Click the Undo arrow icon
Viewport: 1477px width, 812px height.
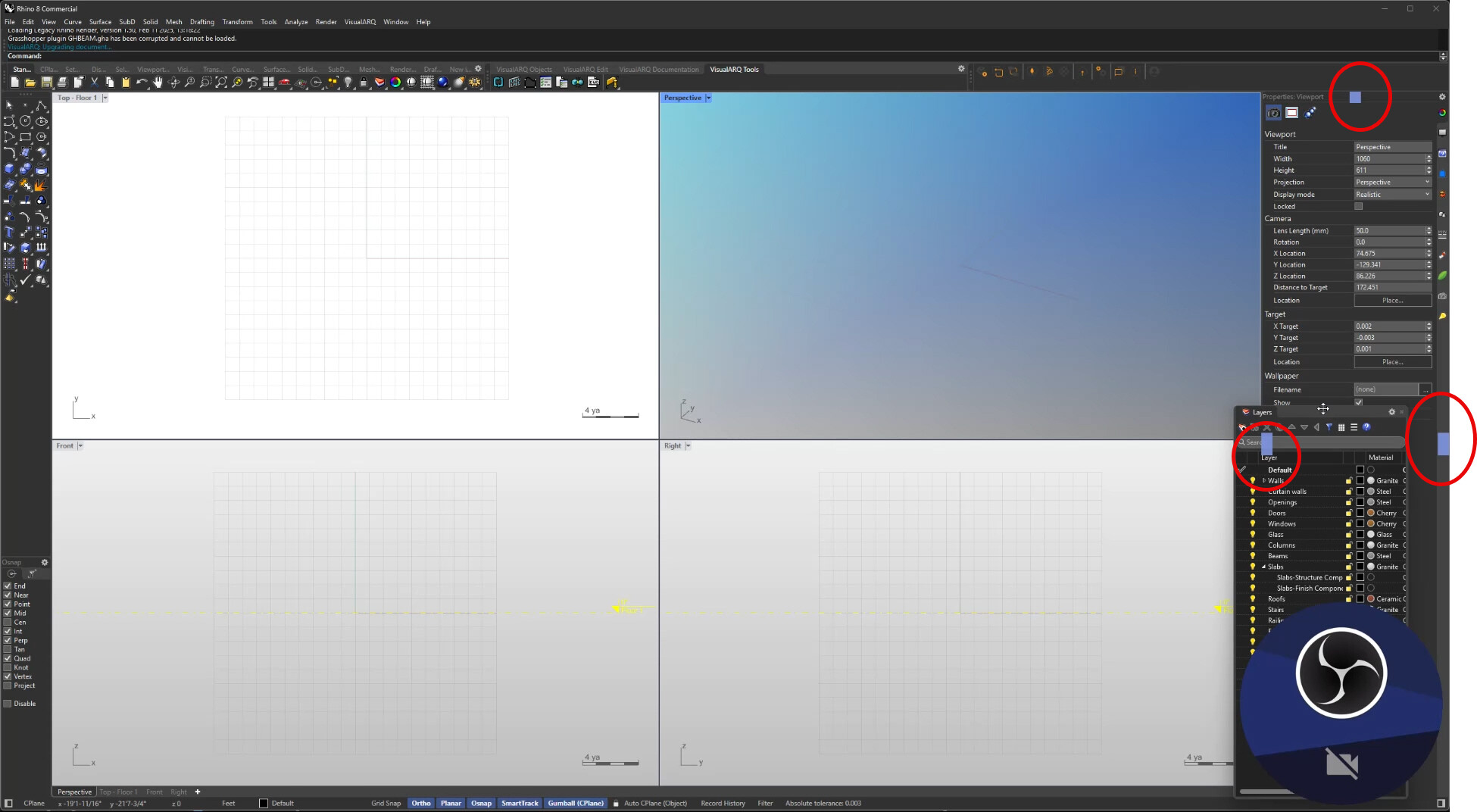(142, 83)
